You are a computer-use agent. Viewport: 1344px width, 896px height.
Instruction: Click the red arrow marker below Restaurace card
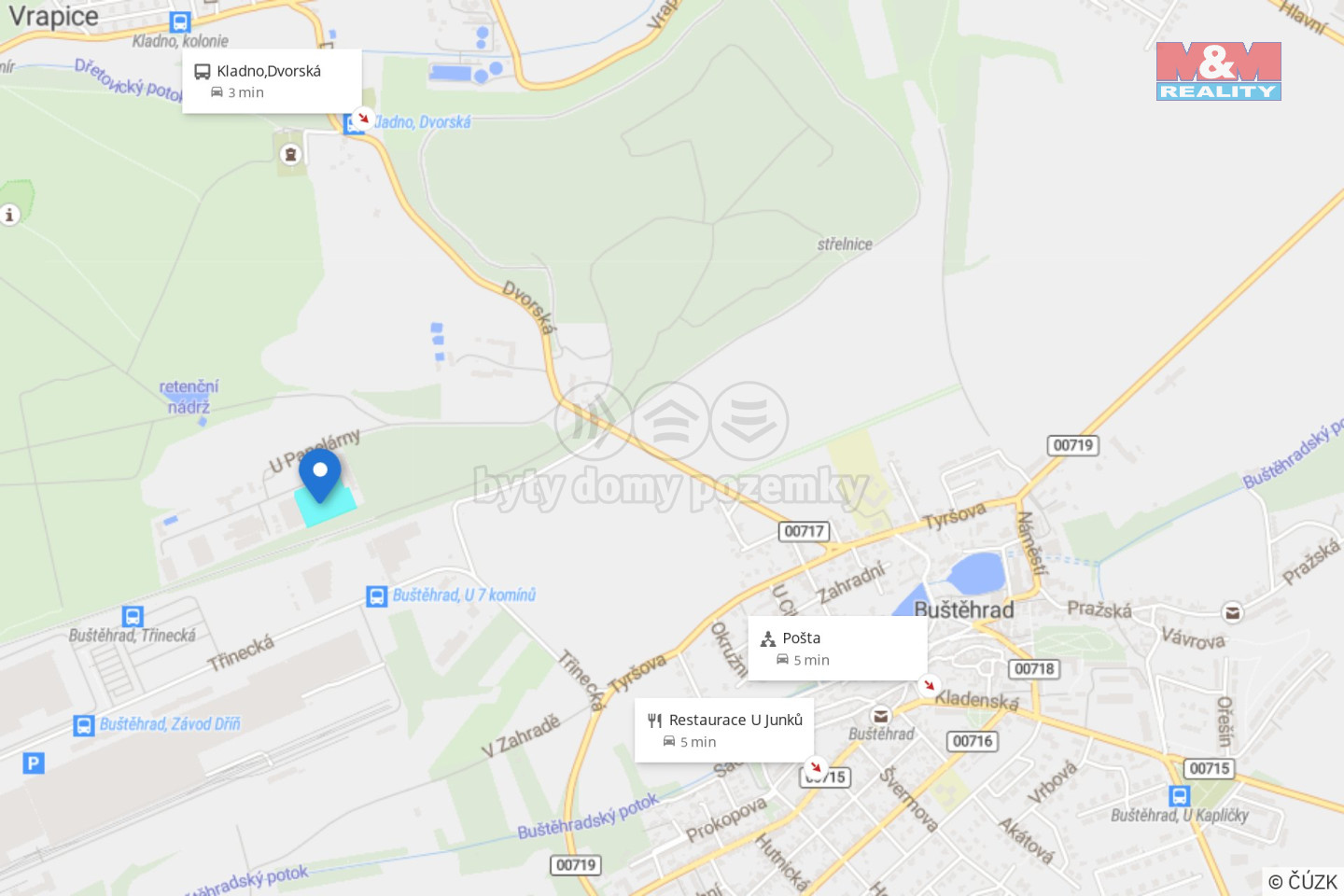point(816,766)
